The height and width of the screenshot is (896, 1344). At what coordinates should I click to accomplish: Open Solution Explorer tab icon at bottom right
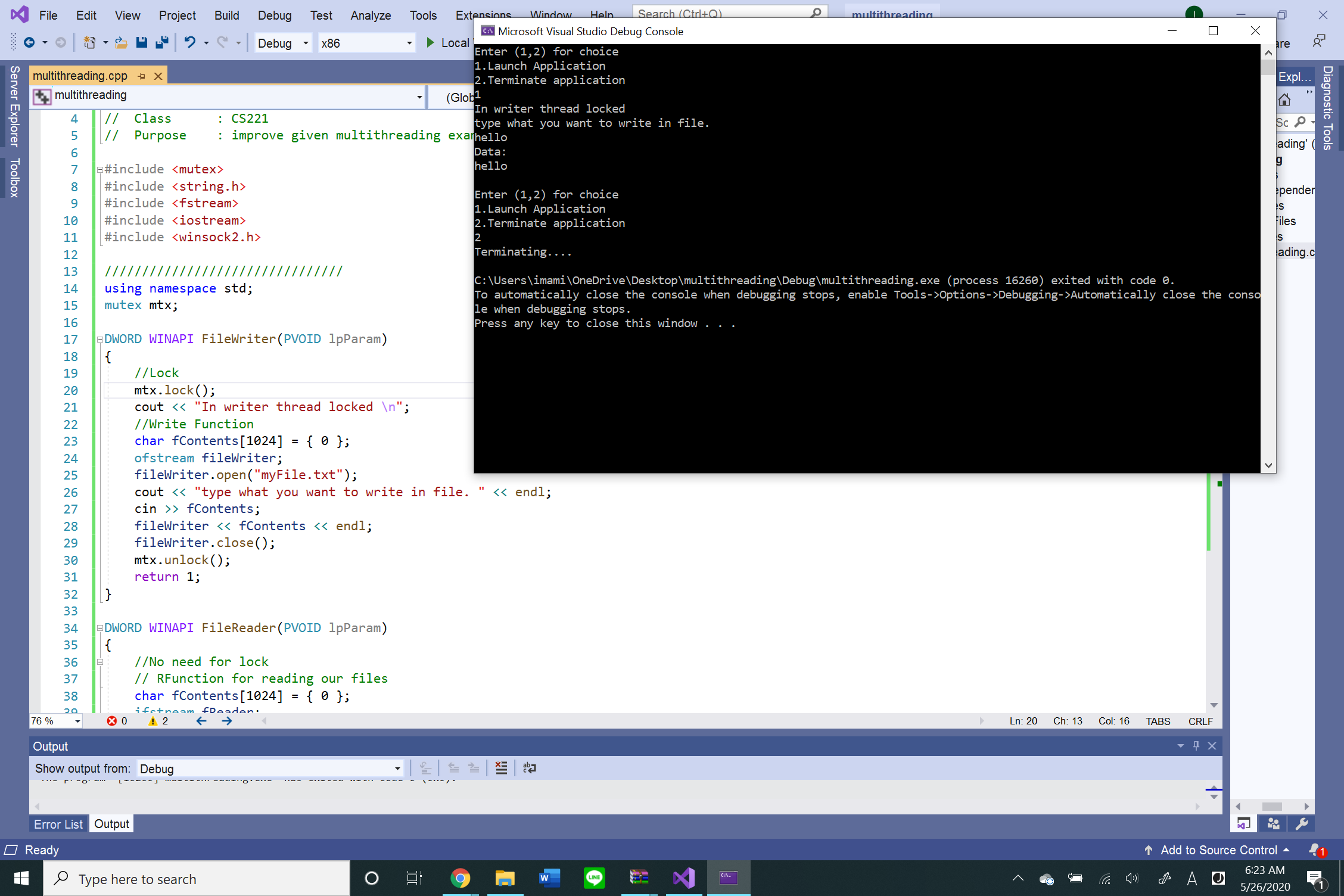tap(1244, 824)
